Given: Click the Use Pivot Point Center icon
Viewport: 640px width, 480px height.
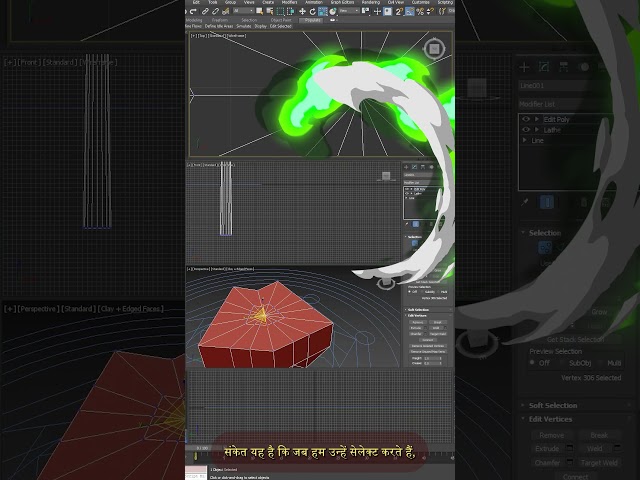Looking at the screenshot, I should (366, 11).
